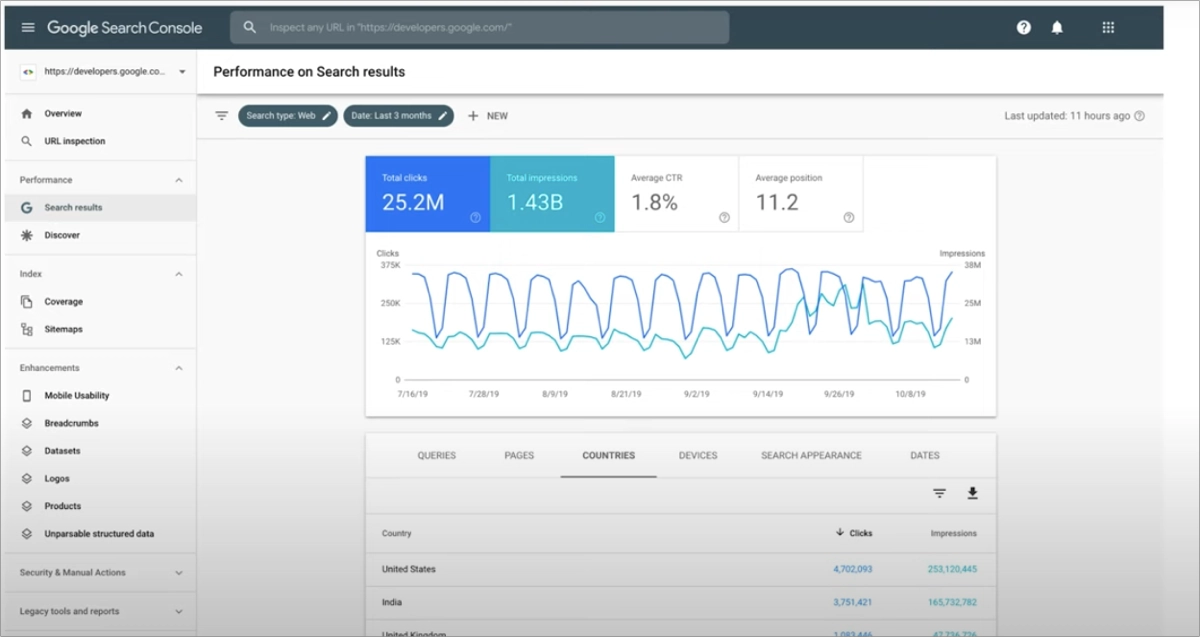Open the URL inspection tool
This screenshot has height=637, width=1200.
73,141
